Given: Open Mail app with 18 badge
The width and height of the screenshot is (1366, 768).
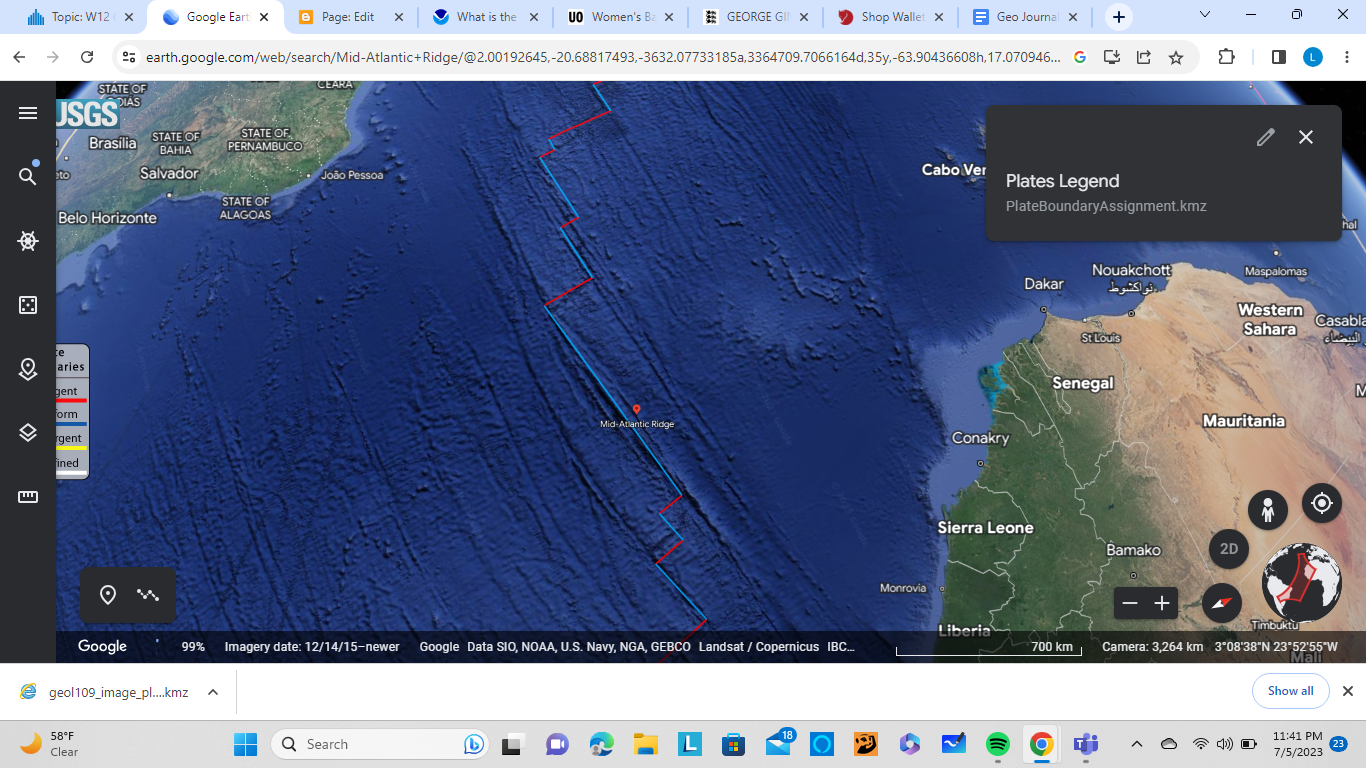Looking at the screenshot, I should point(778,744).
